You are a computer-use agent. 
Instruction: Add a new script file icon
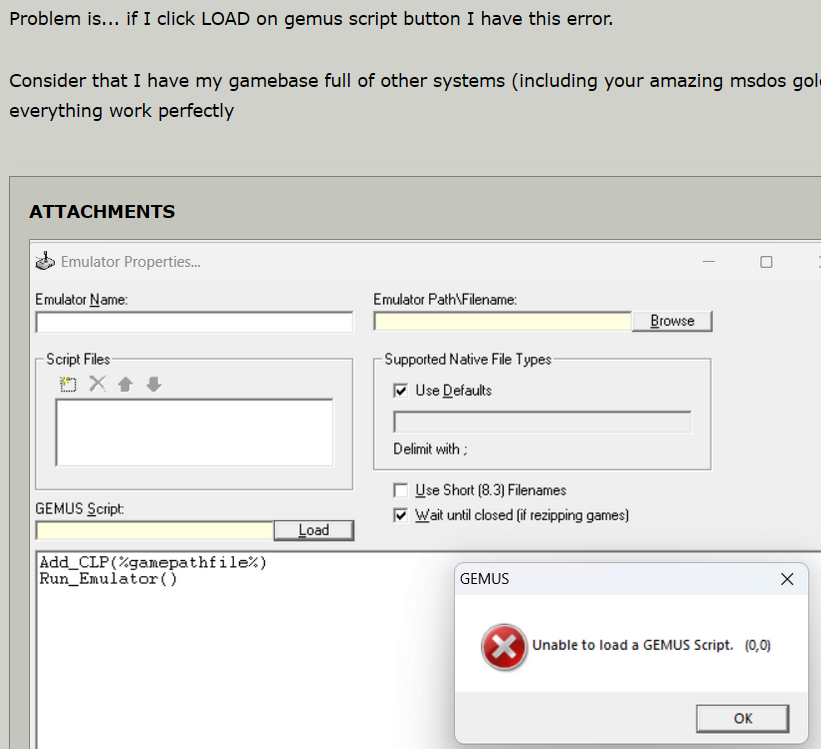click(x=68, y=384)
